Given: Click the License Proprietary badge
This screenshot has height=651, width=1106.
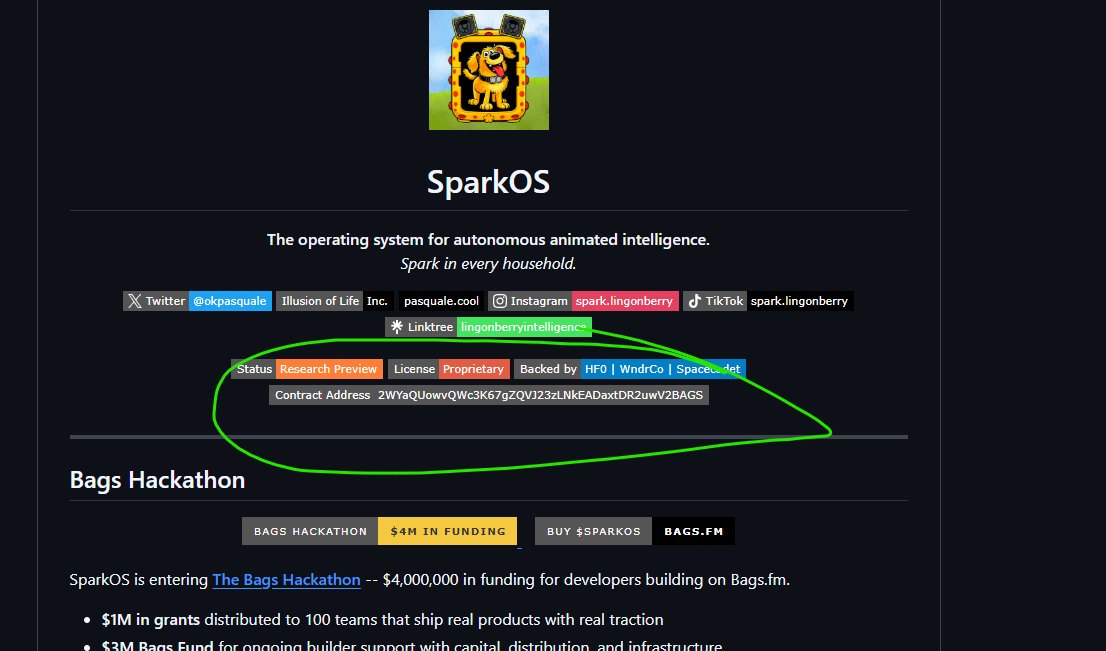Looking at the screenshot, I should (449, 369).
